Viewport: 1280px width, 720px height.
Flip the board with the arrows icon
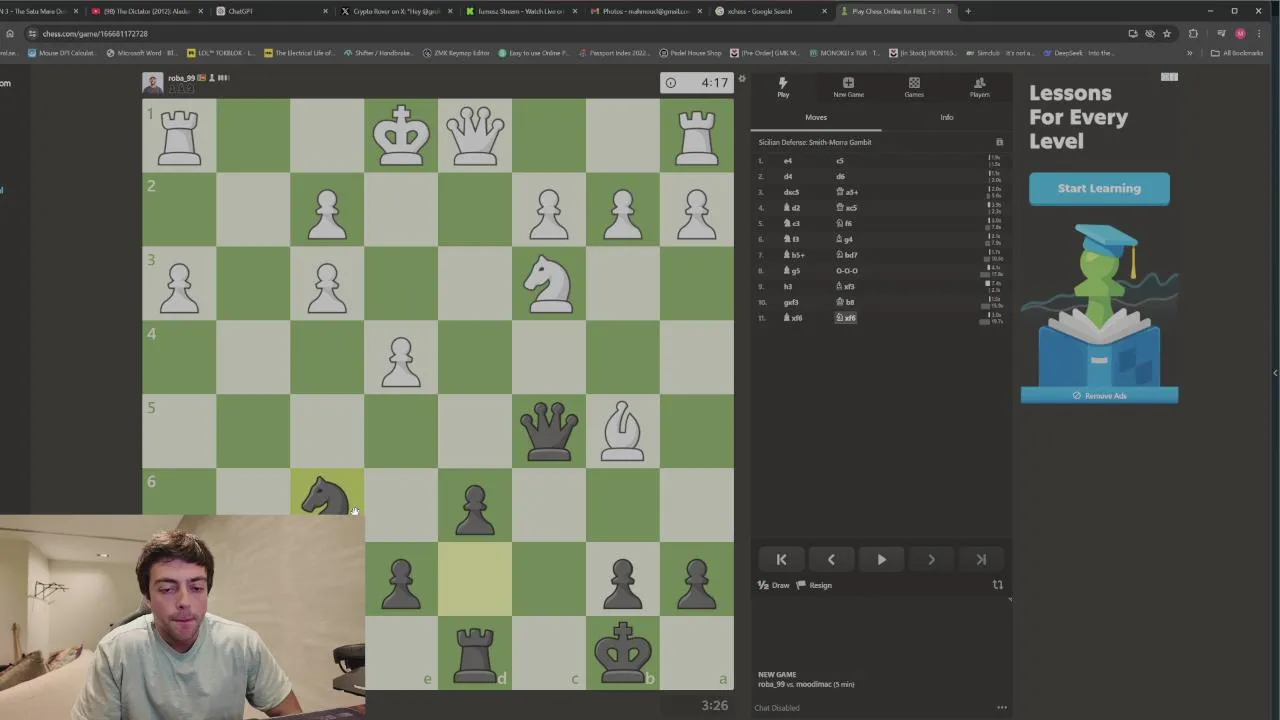pos(997,585)
